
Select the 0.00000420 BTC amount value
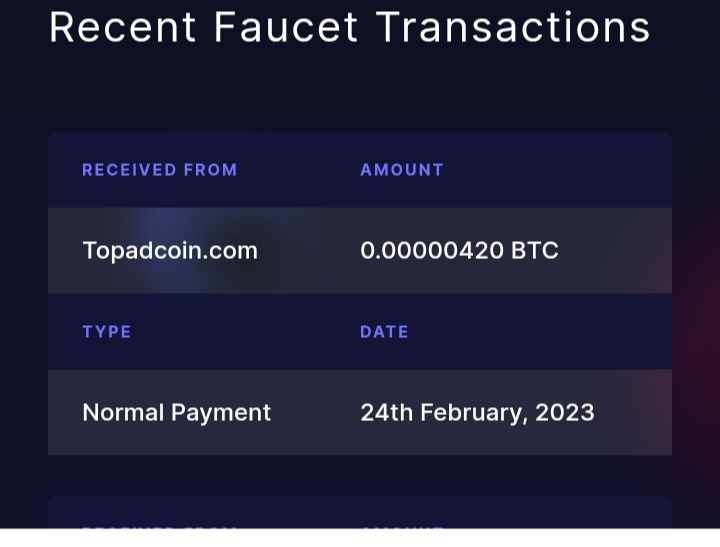pyautogui.click(x=459, y=250)
